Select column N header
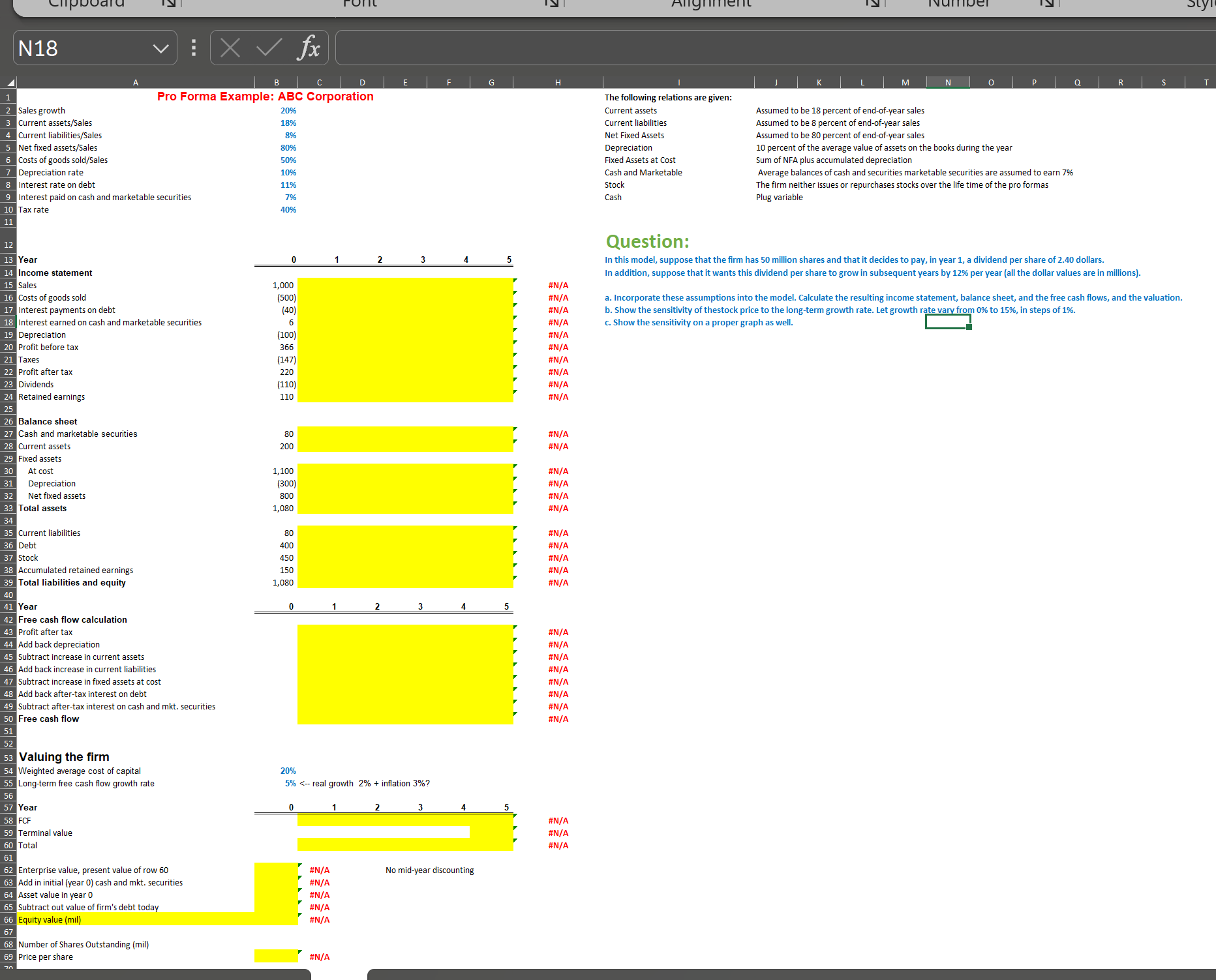The width and height of the screenshot is (1216, 980). (948, 82)
